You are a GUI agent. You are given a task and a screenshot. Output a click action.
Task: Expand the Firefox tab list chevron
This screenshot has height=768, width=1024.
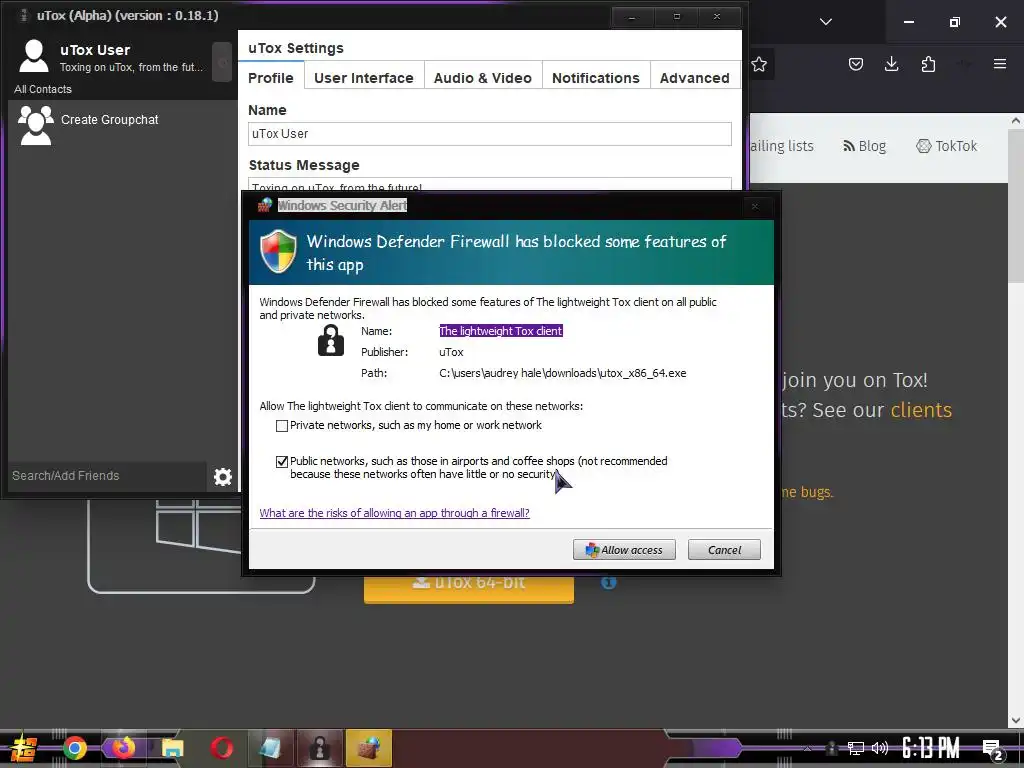825,22
